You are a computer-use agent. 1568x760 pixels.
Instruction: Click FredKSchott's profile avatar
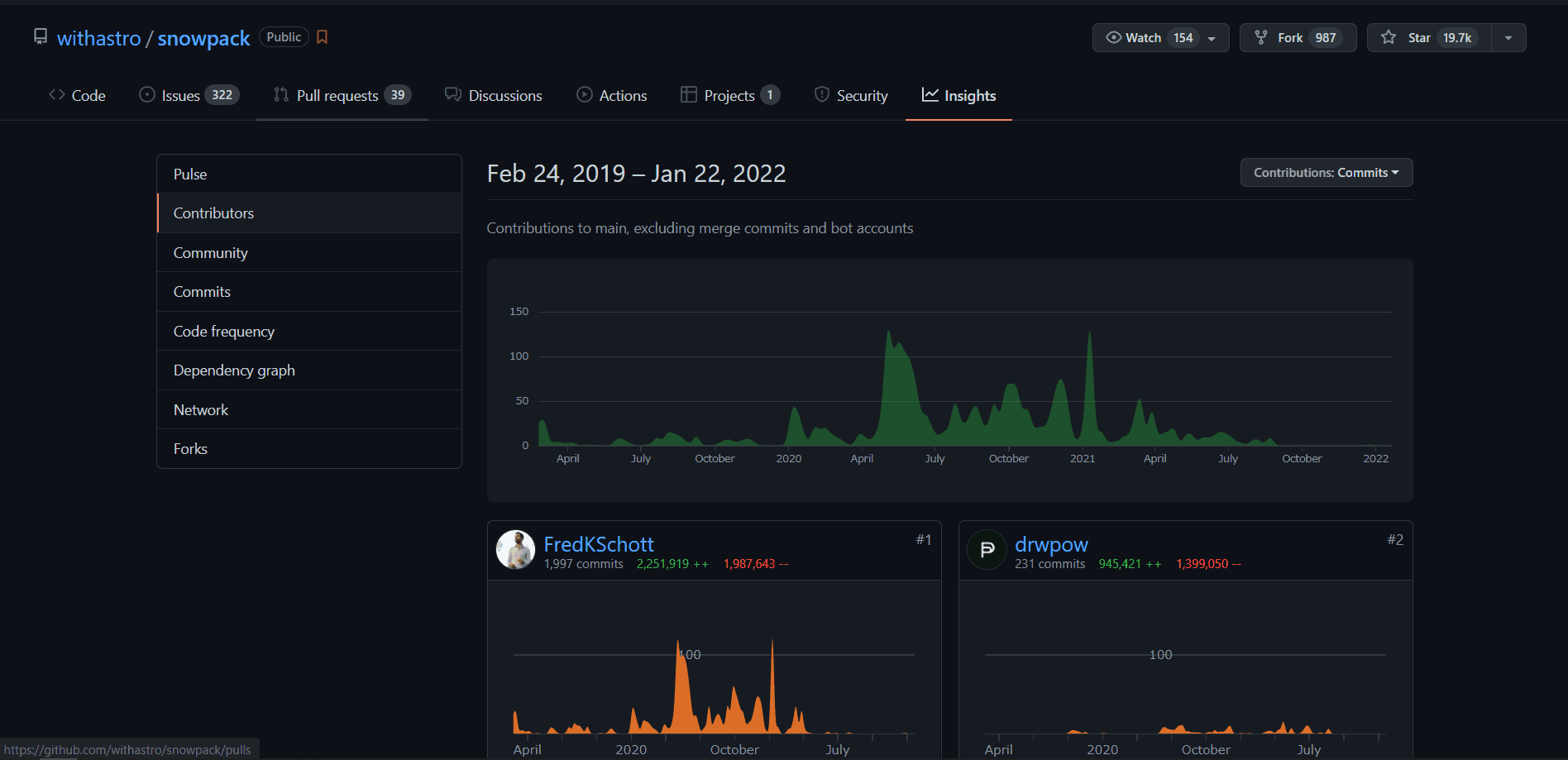coord(515,550)
